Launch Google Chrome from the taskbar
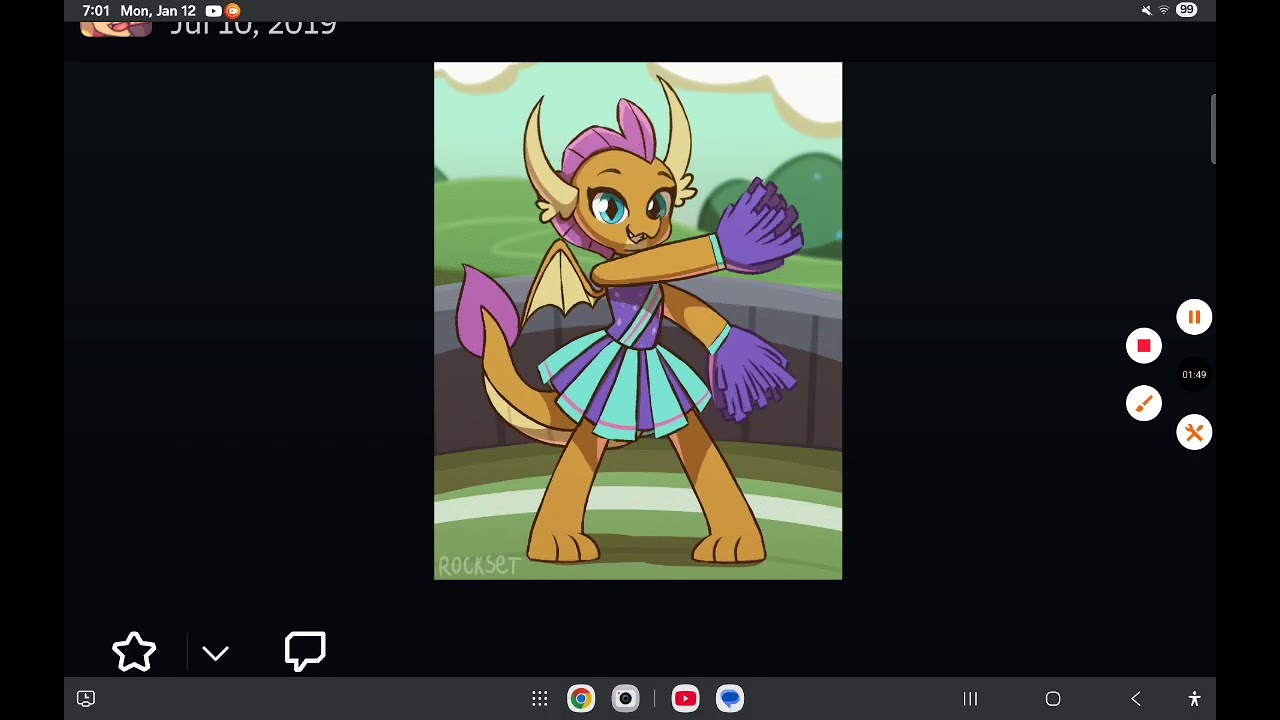 point(581,699)
